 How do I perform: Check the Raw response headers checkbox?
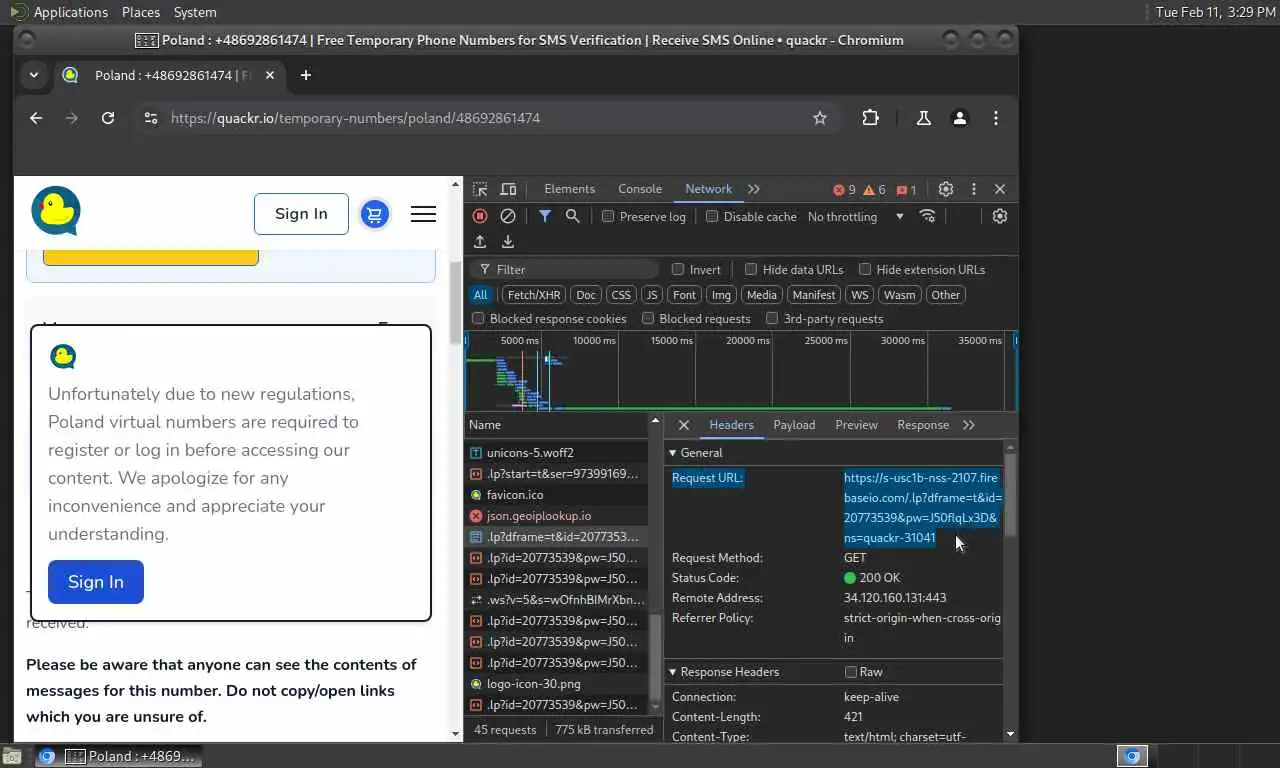851,672
